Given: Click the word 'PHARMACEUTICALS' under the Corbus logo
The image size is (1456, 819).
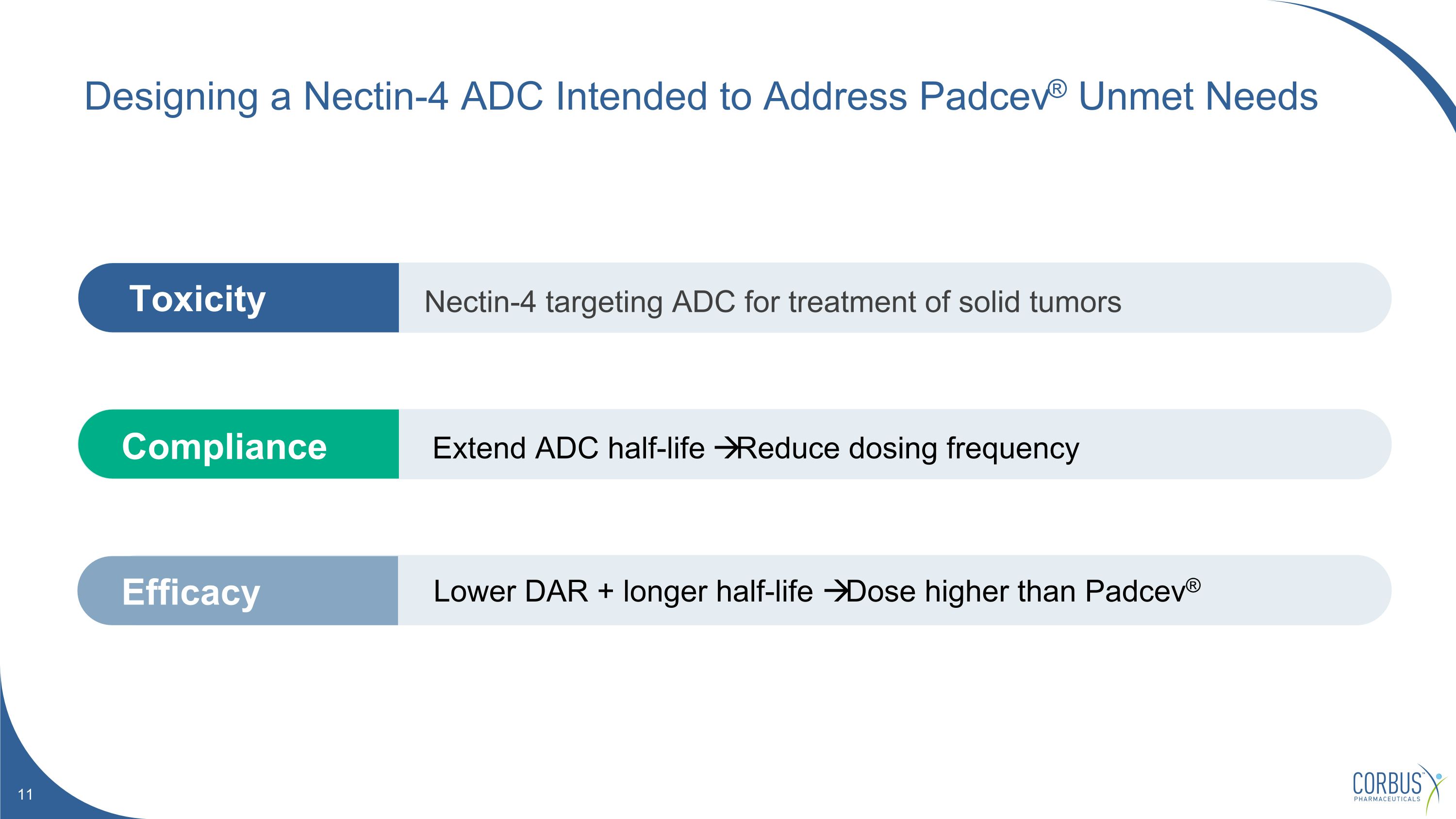Looking at the screenshot, I should [1387, 799].
